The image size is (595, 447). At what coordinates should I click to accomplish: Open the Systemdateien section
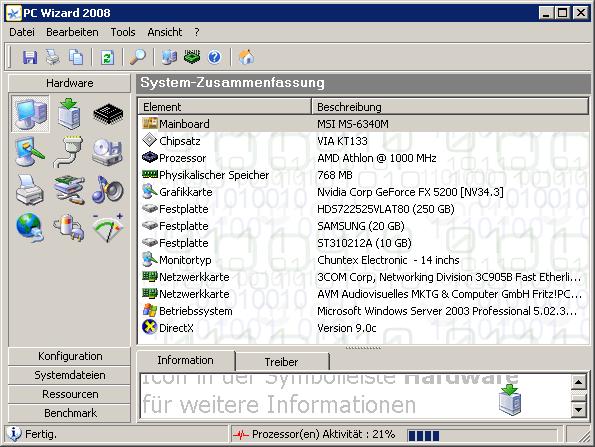point(69,375)
